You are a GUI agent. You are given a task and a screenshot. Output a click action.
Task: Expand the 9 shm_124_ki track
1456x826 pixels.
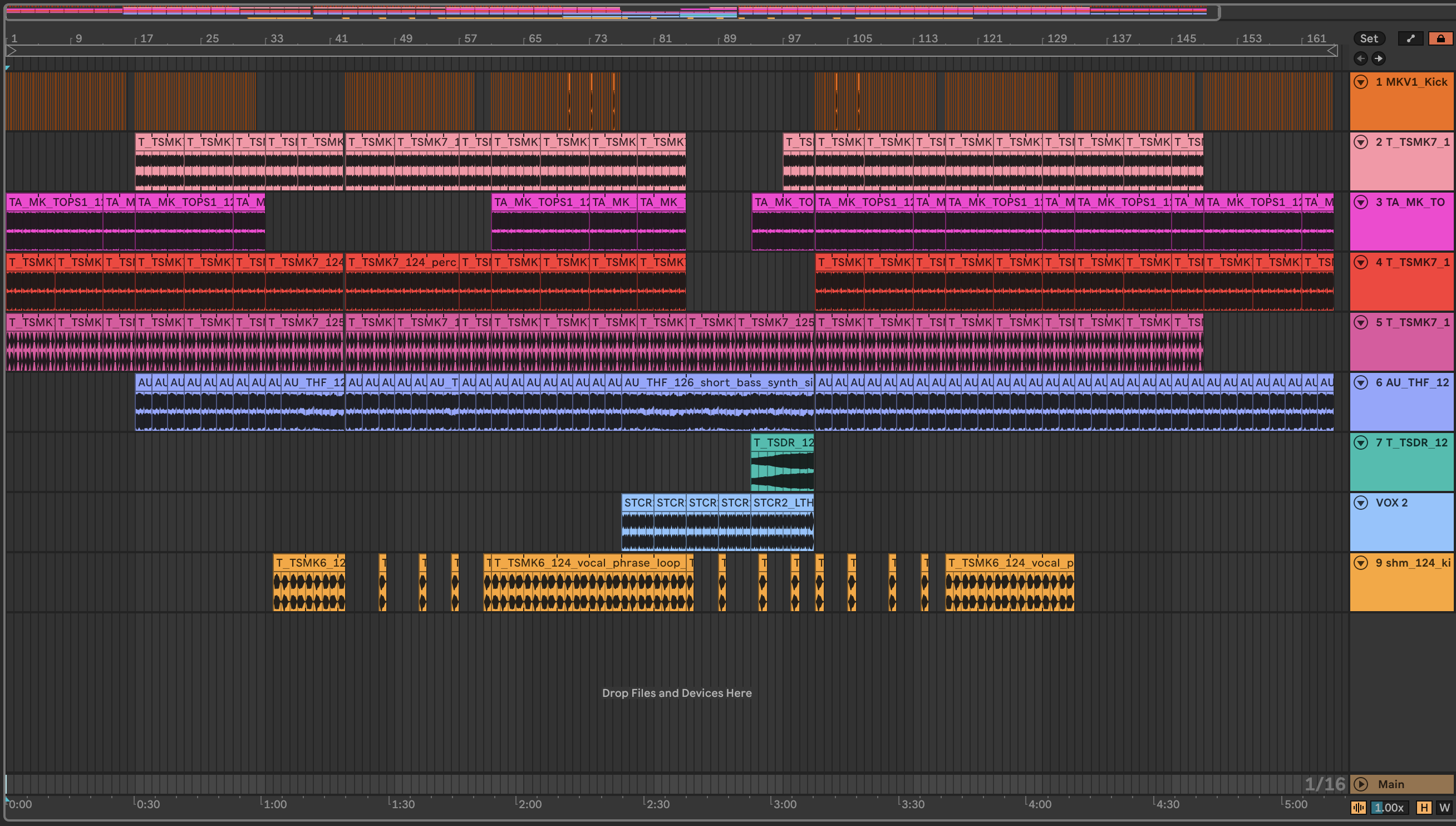(1361, 563)
